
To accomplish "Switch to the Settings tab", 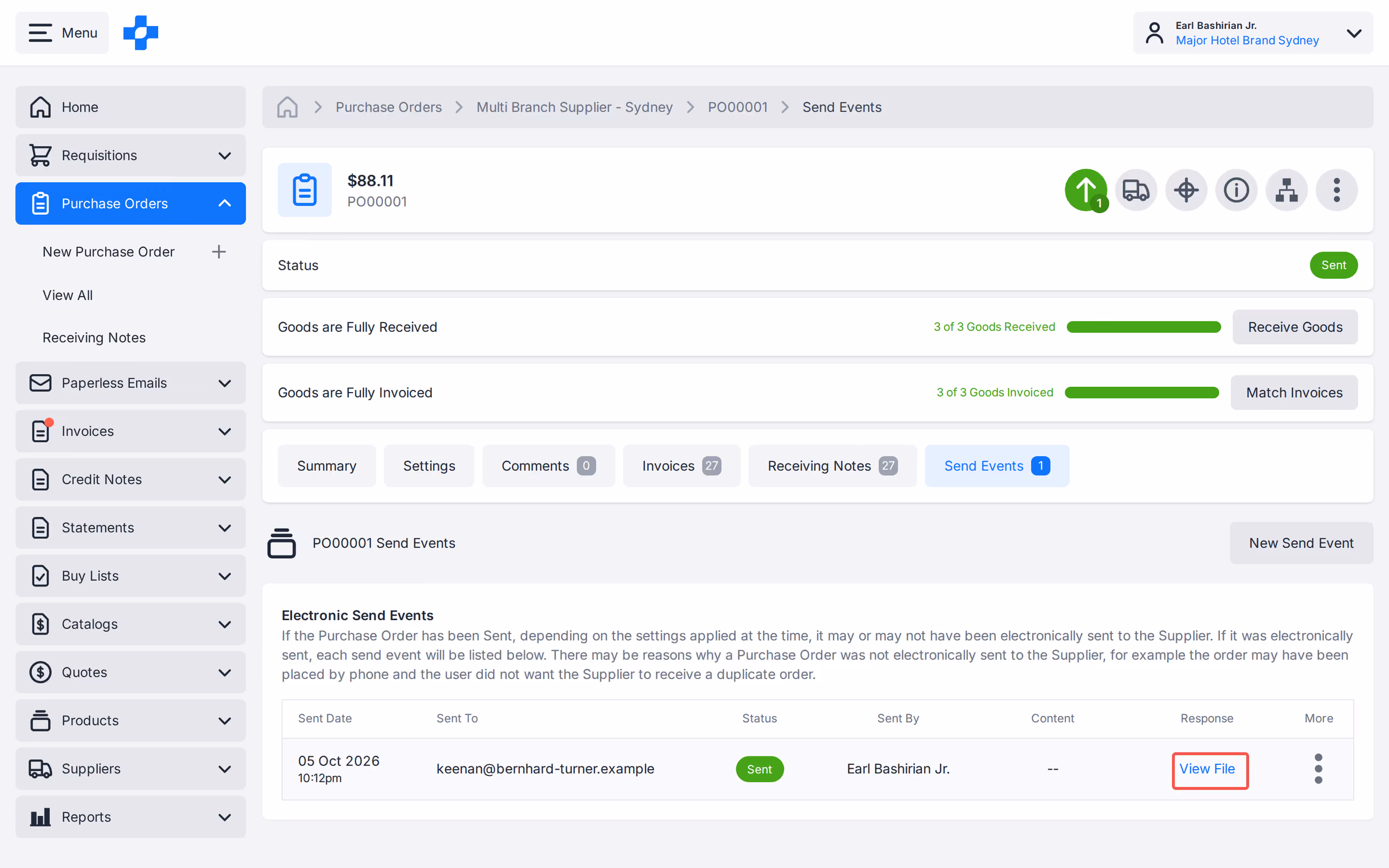I will coord(429,466).
